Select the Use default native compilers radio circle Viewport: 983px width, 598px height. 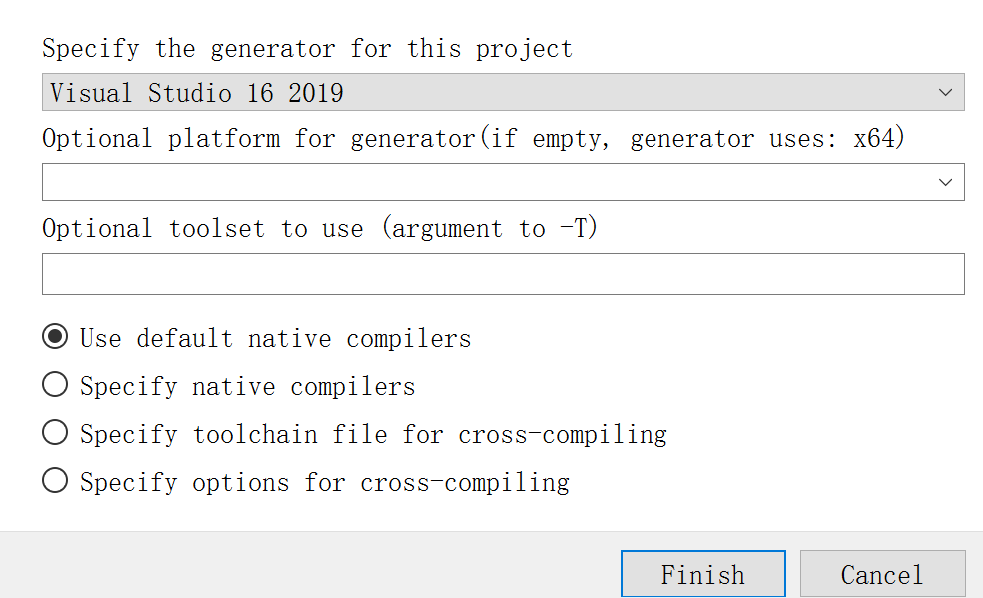click(55, 337)
